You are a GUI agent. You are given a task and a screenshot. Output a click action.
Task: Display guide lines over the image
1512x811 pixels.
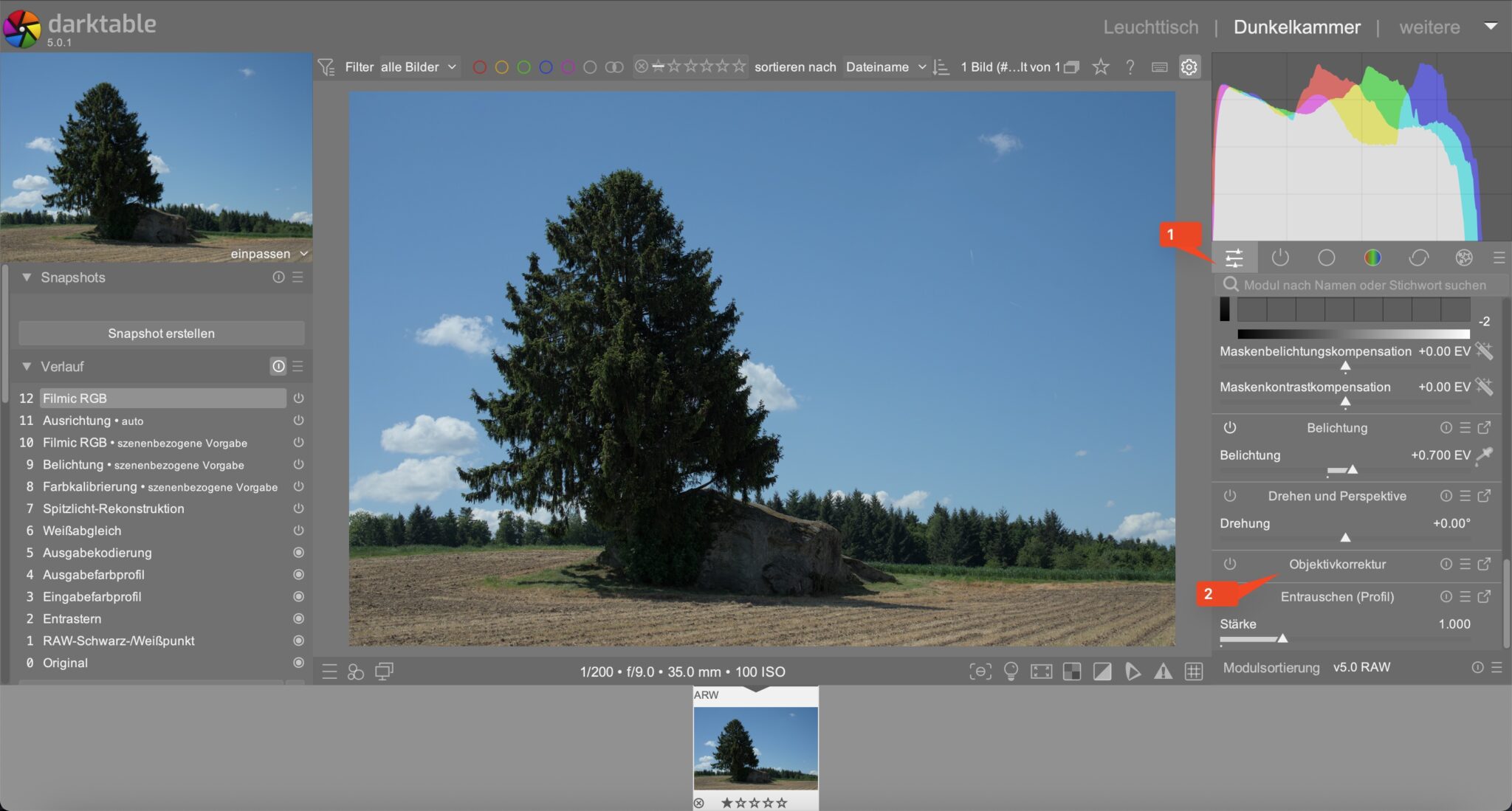(x=1194, y=672)
